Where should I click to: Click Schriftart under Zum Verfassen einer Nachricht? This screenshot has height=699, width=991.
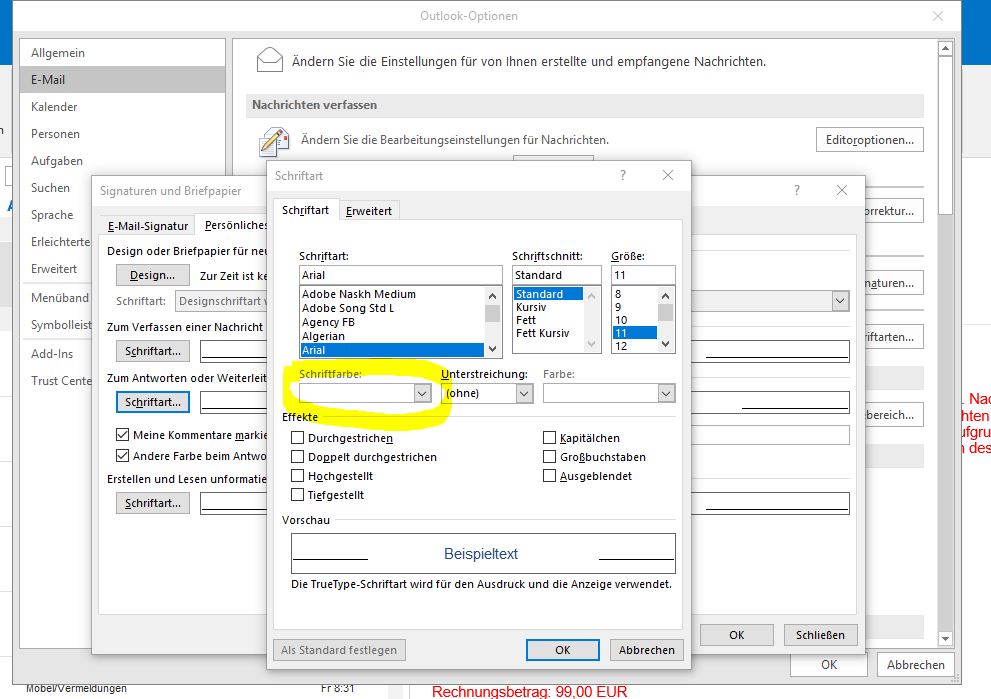152,351
